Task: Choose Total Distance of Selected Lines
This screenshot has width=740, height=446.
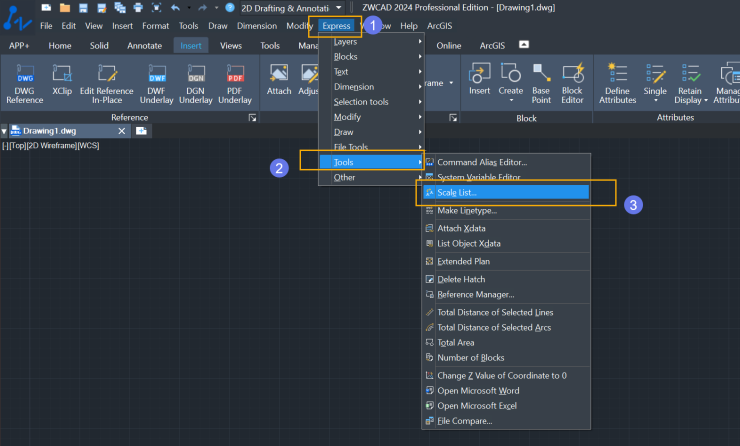Action: (506, 312)
